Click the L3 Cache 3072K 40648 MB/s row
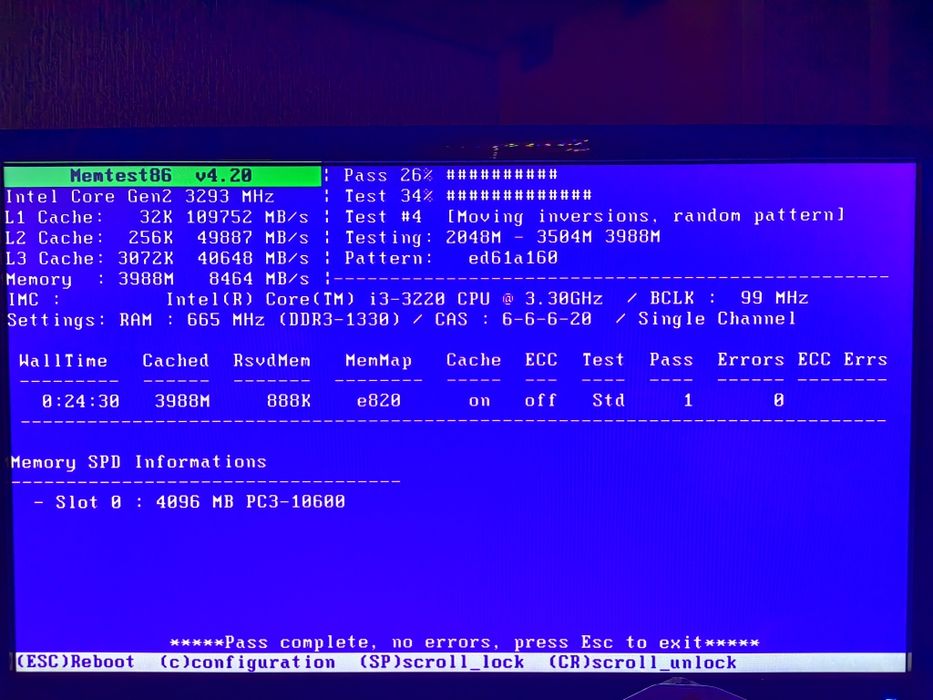This screenshot has height=700, width=933. [x=157, y=258]
